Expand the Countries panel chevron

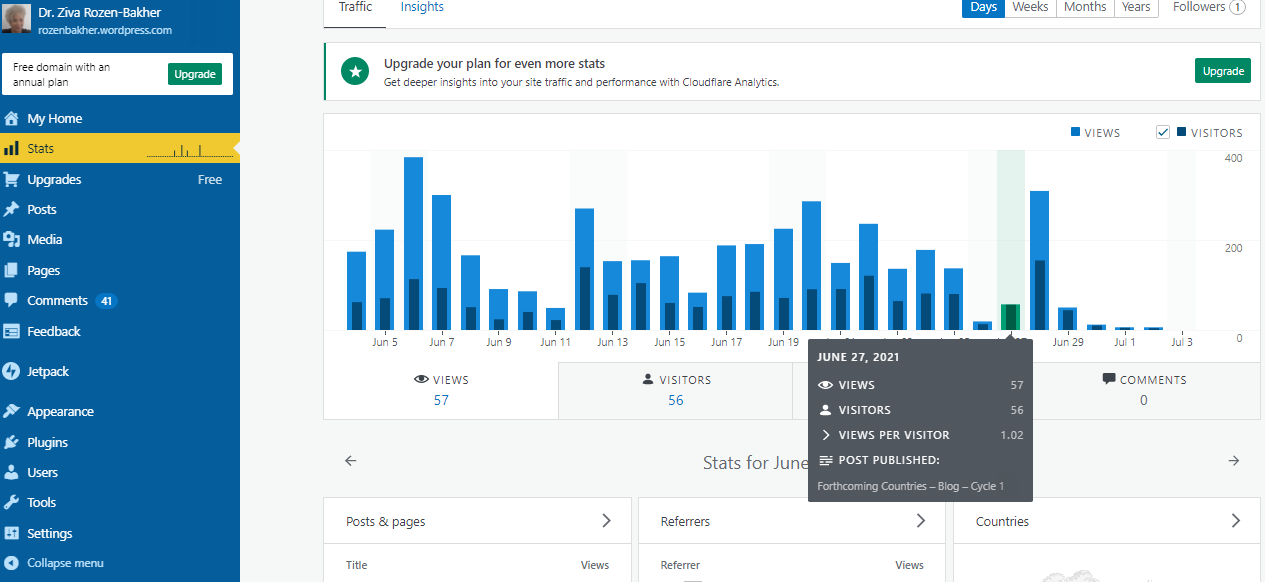(x=1236, y=521)
